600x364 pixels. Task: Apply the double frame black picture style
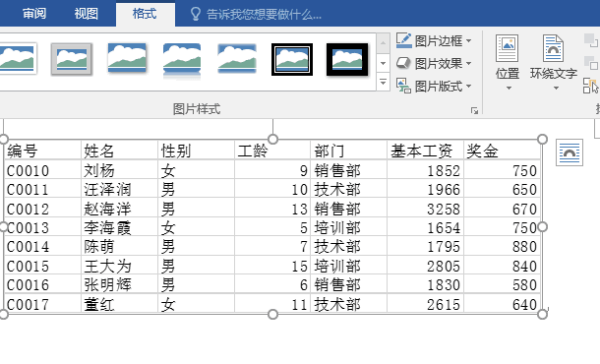[292, 59]
